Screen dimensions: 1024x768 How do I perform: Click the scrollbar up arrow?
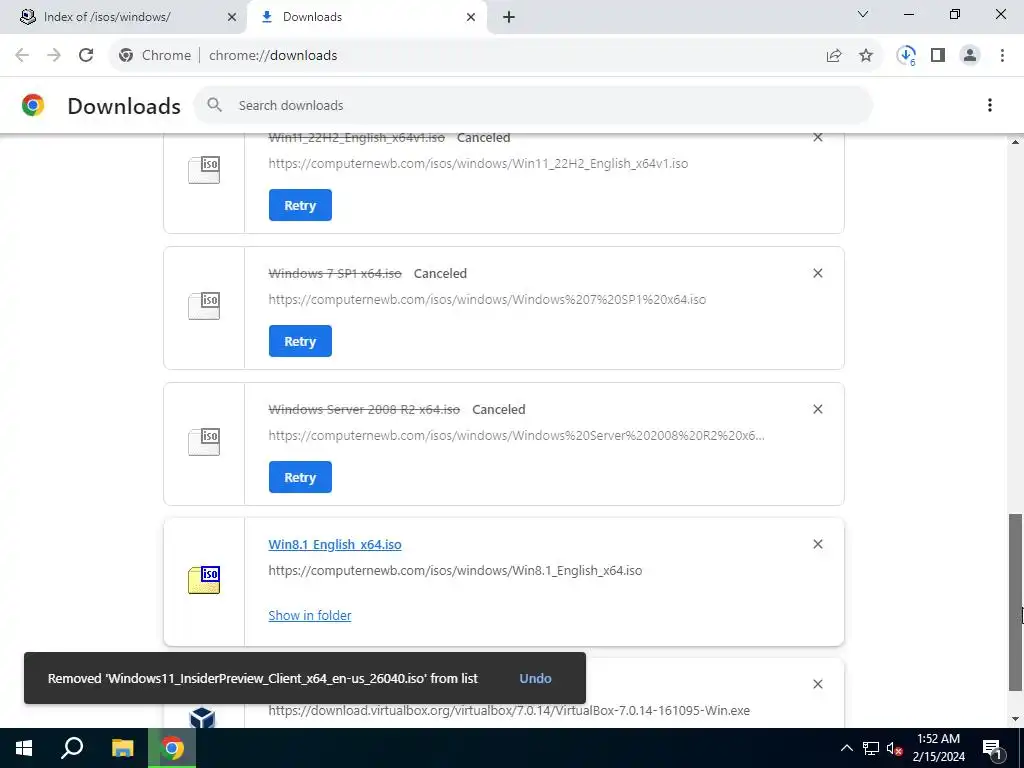click(1015, 142)
